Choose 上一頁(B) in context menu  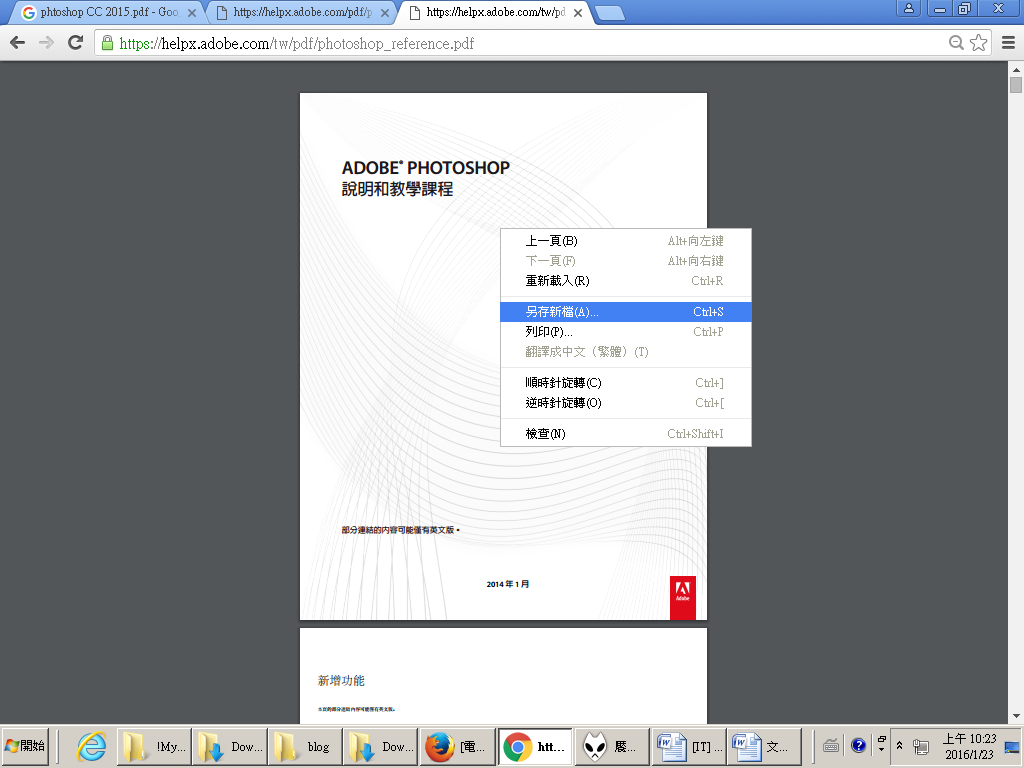(x=626, y=241)
